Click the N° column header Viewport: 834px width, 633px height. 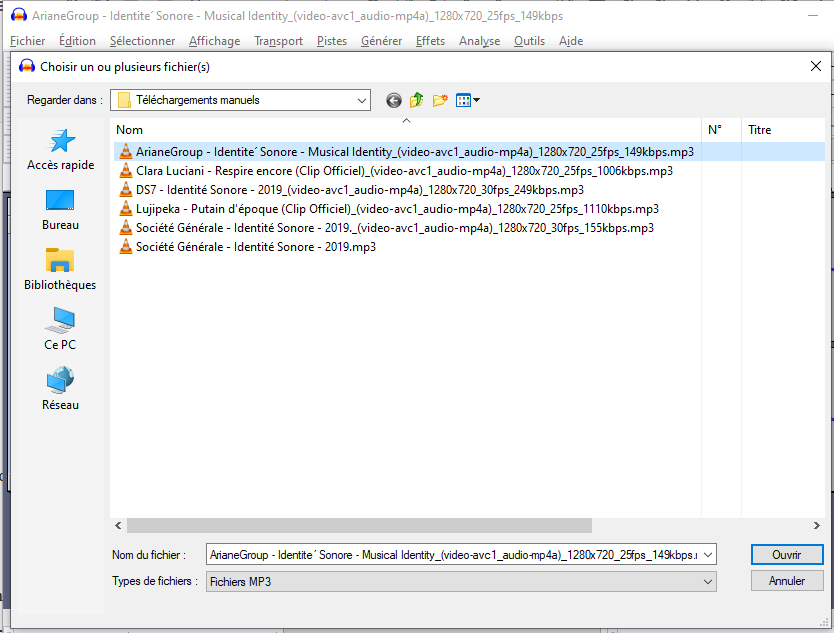click(x=721, y=130)
